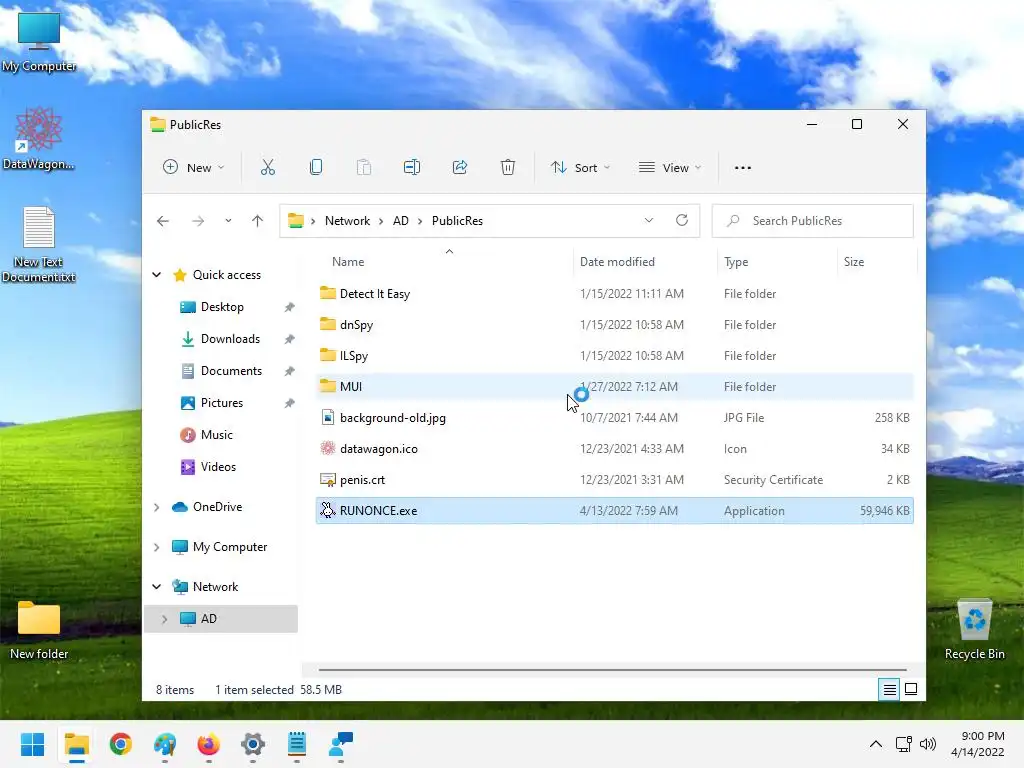Image resolution: width=1024 pixels, height=768 pixels.
Task: Click the Cut scissors icon
Action: click(x=268, y=167)
